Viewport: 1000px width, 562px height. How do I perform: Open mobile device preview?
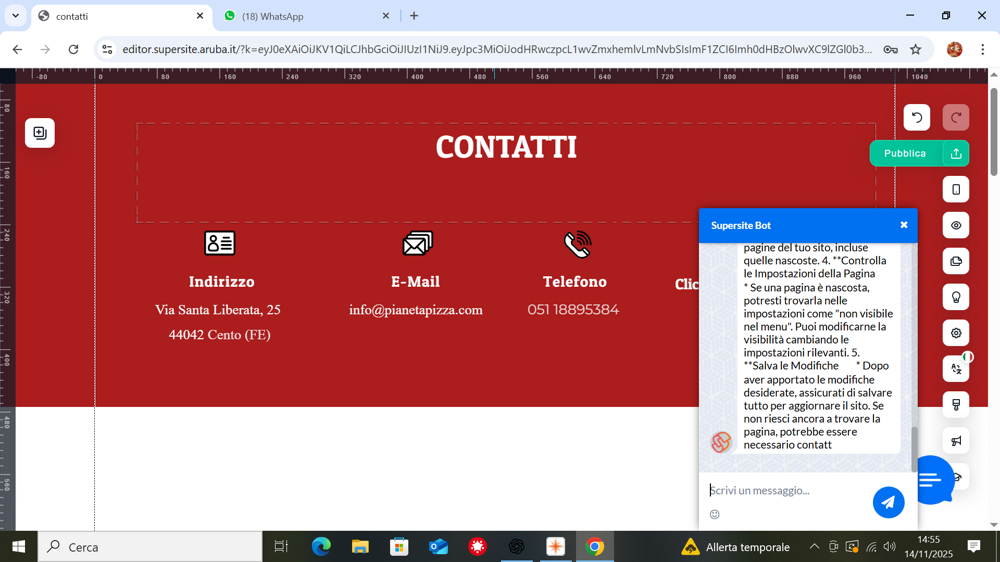(956, 190)
